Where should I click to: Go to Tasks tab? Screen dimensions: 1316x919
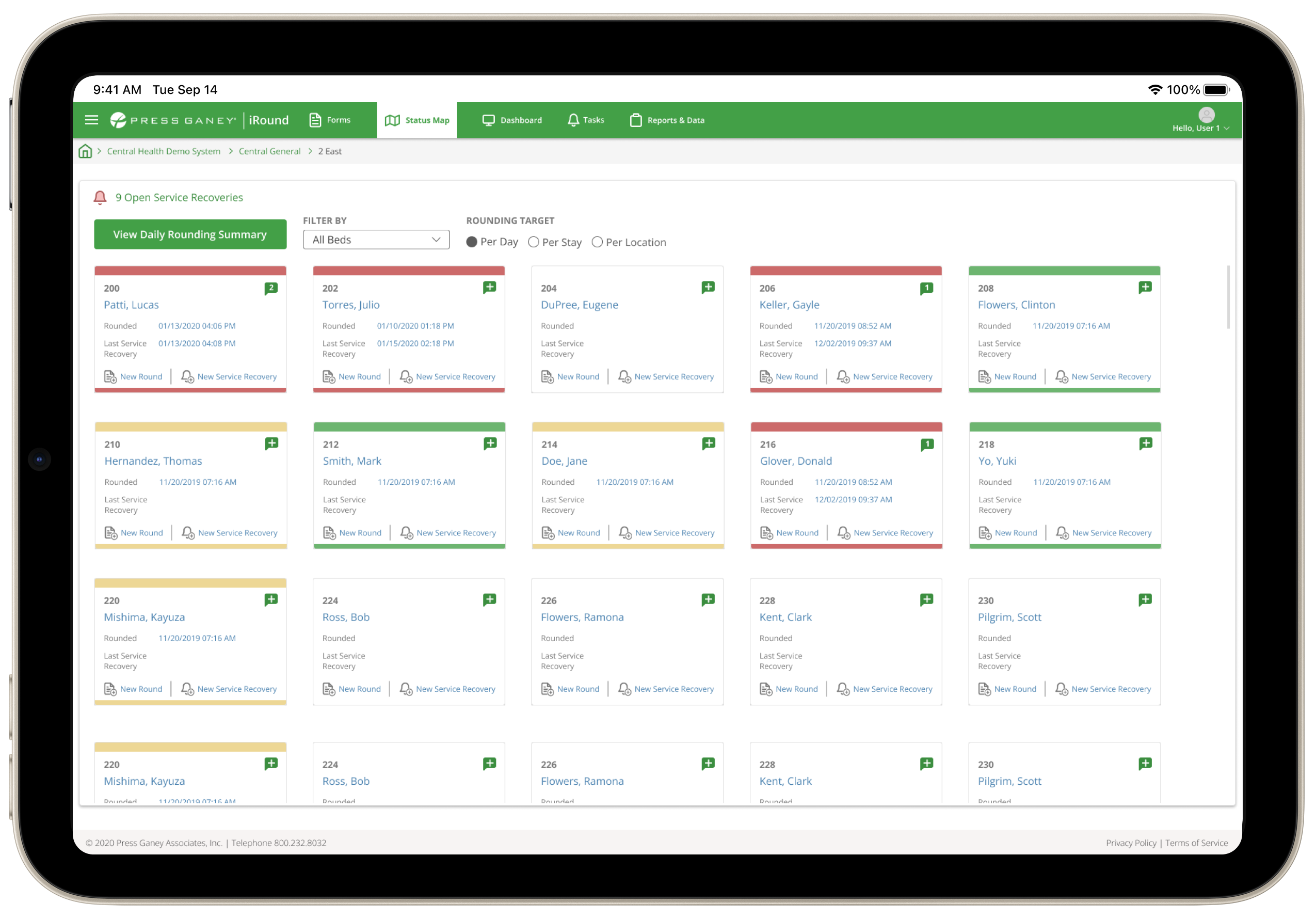585,120
